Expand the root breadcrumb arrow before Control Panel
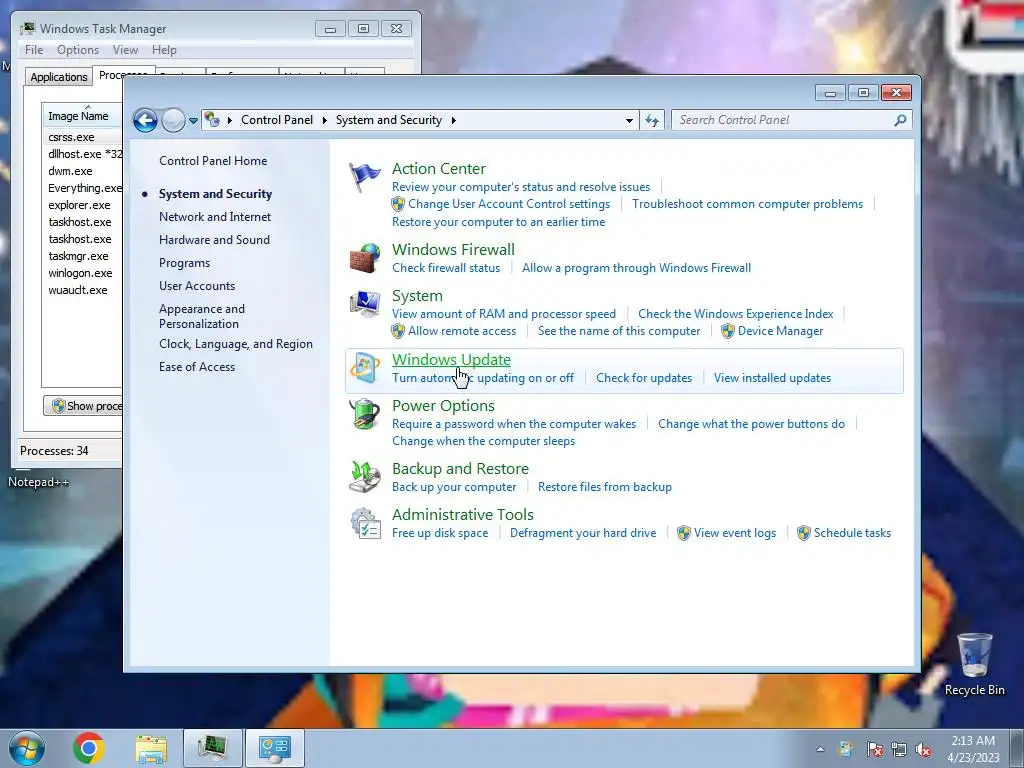 [229, 120]
